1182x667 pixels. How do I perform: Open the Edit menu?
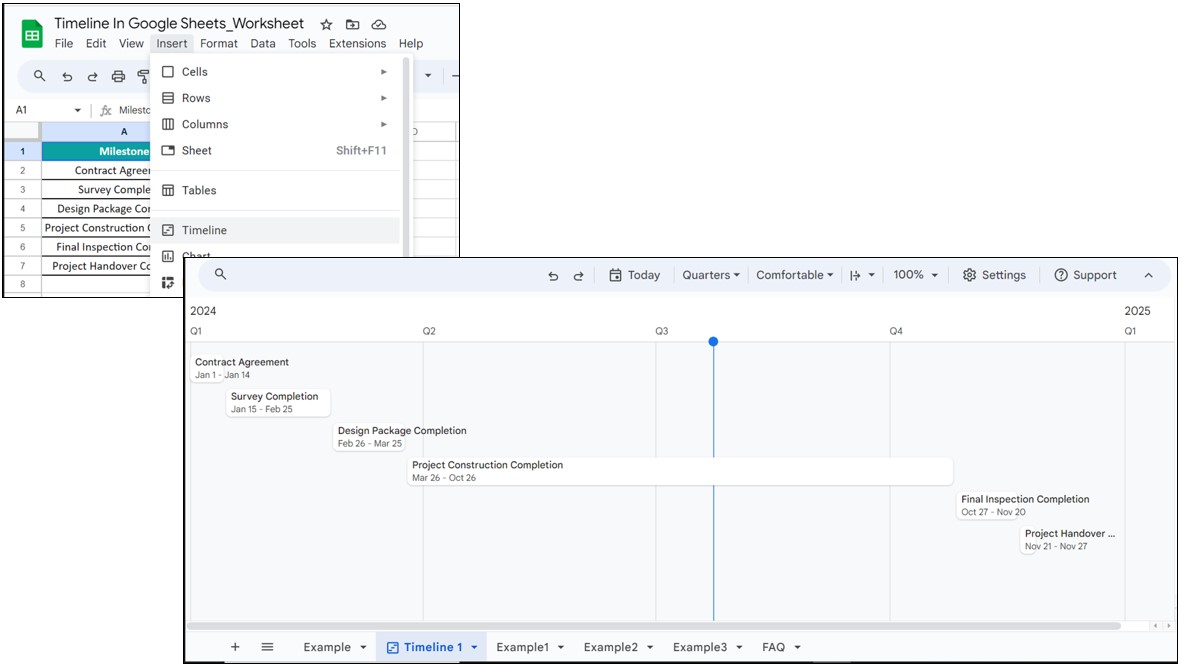coord(96,44)
